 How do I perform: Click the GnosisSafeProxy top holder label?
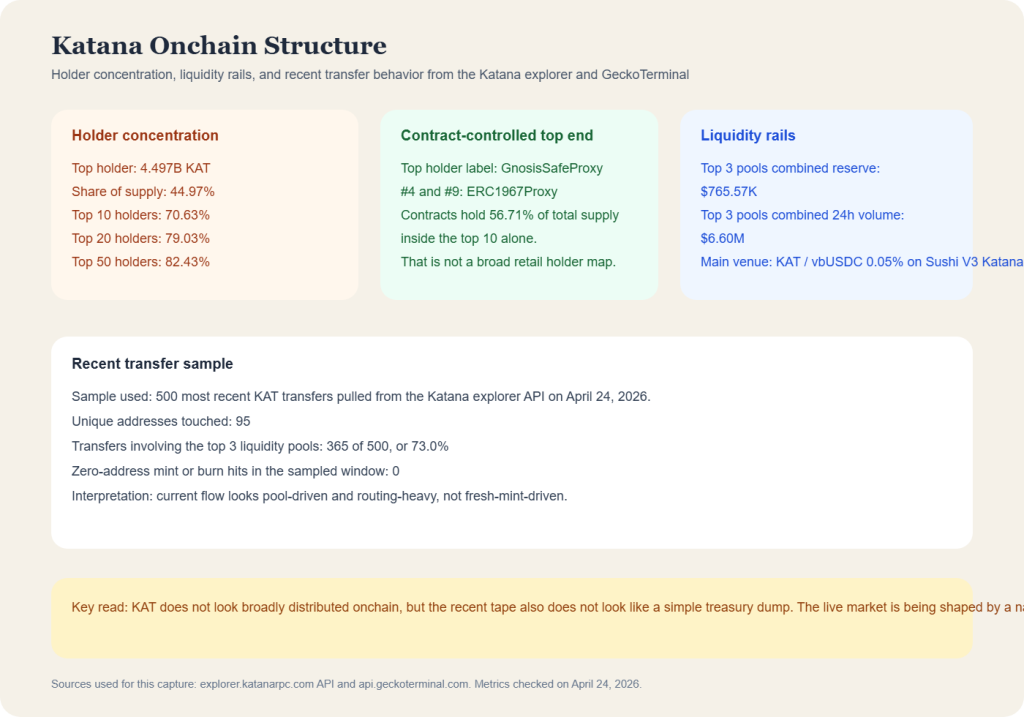coord(501,168)
